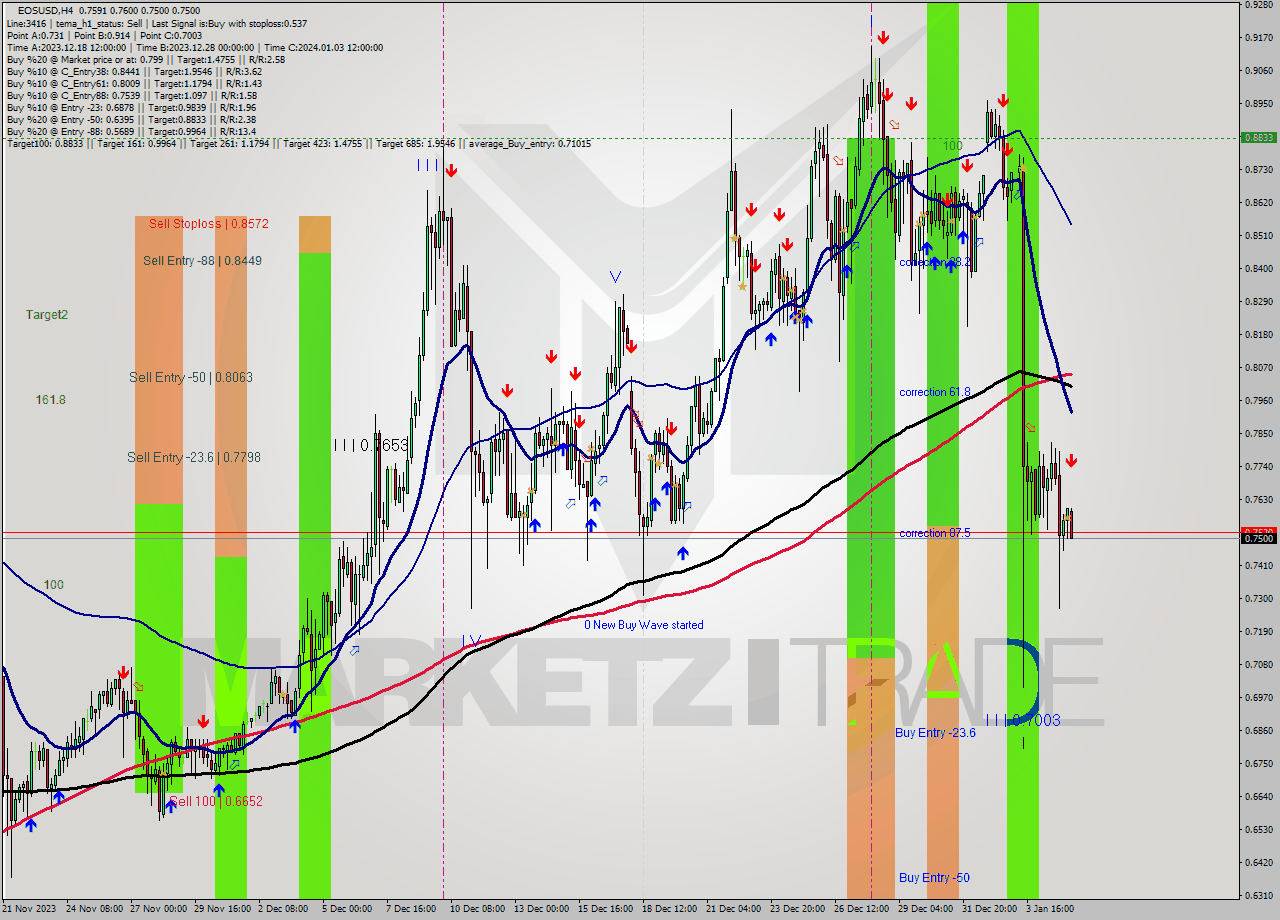Select 'Buy %20 @ Market price' line
1280x920 pixels.
coord(145,59)
